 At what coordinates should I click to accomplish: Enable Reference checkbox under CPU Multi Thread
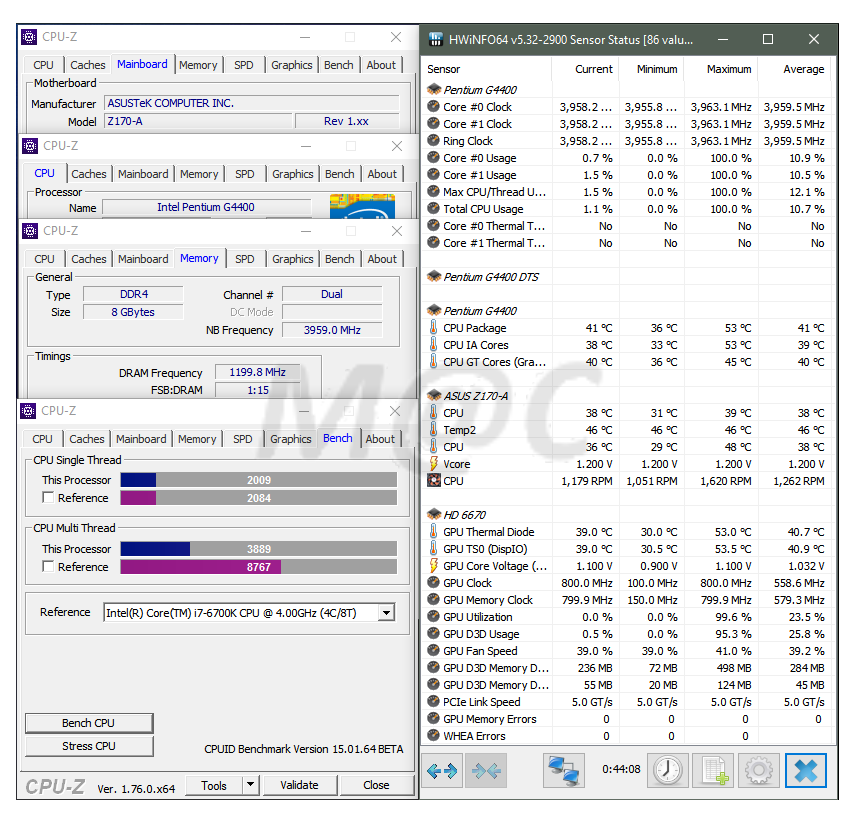coord(48,566)
